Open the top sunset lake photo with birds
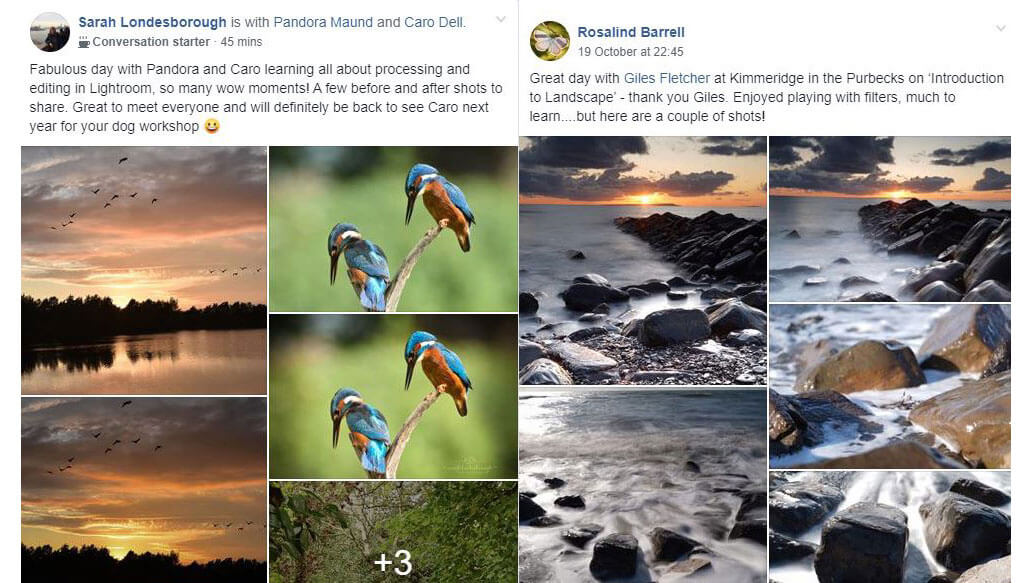This screenshot has width=1024, height=583. click(144, 270)
